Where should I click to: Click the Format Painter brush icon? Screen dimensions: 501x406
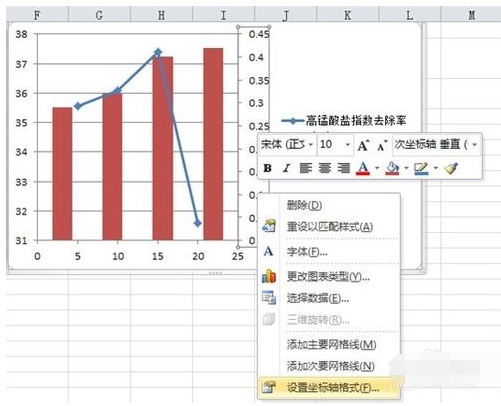(x=451, y=168)
